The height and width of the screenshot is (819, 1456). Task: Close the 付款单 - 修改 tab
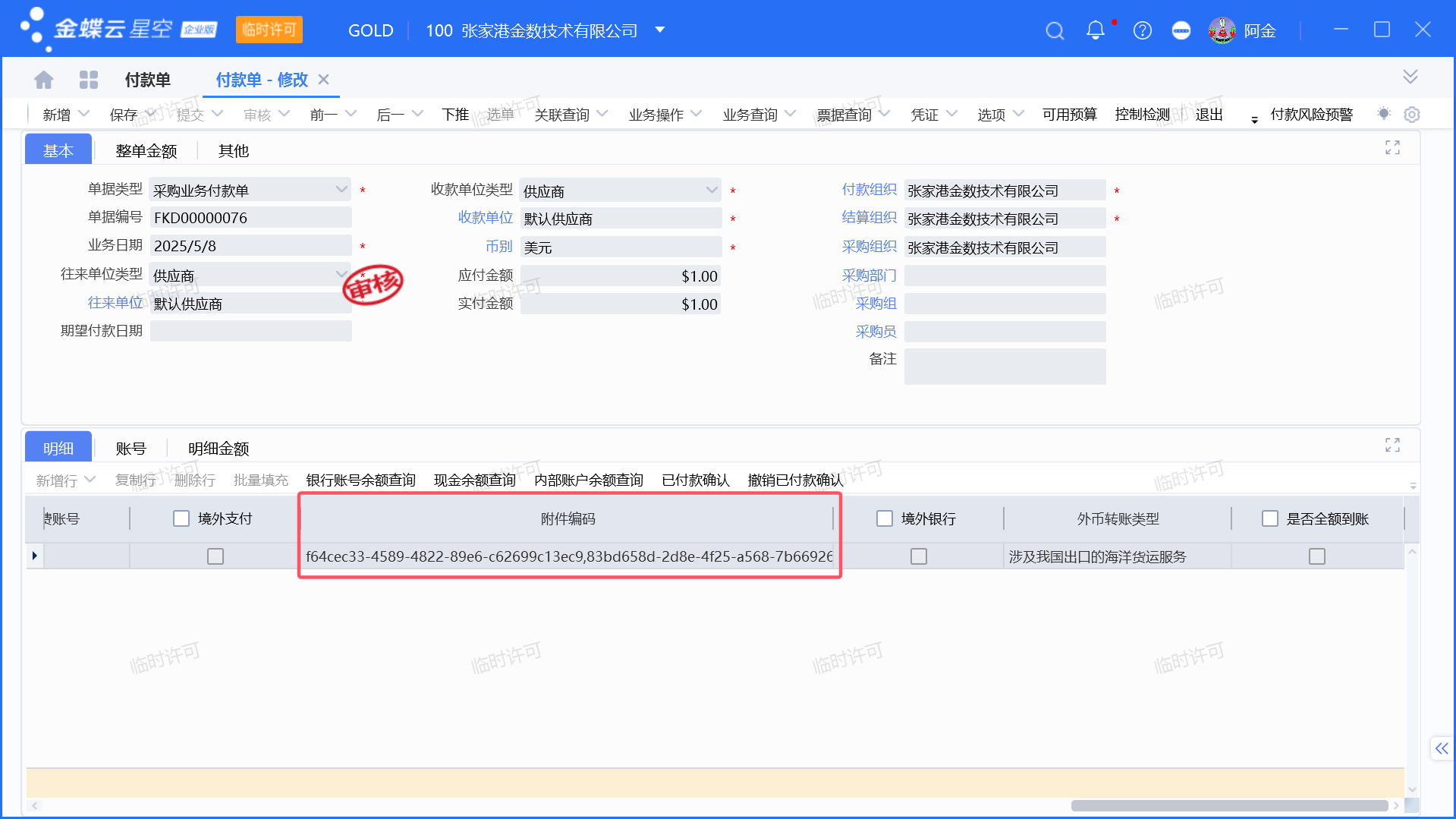point(323,79)
